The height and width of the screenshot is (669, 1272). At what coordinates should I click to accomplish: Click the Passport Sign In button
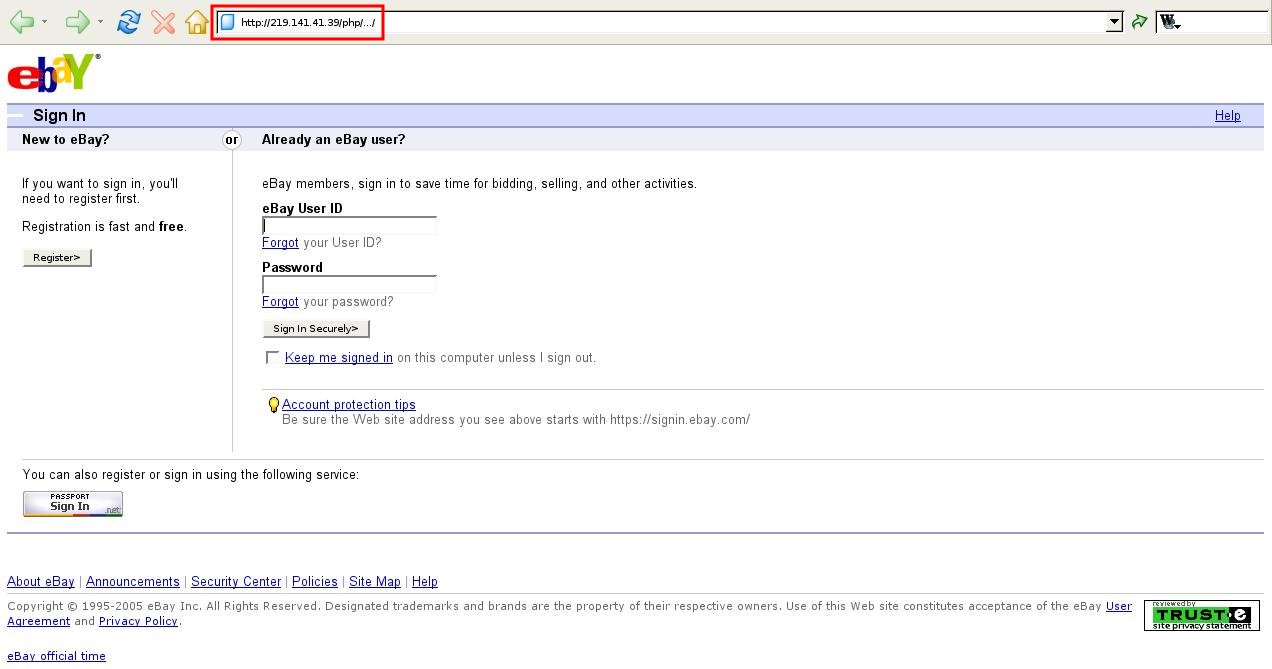(x=73, y=504)
